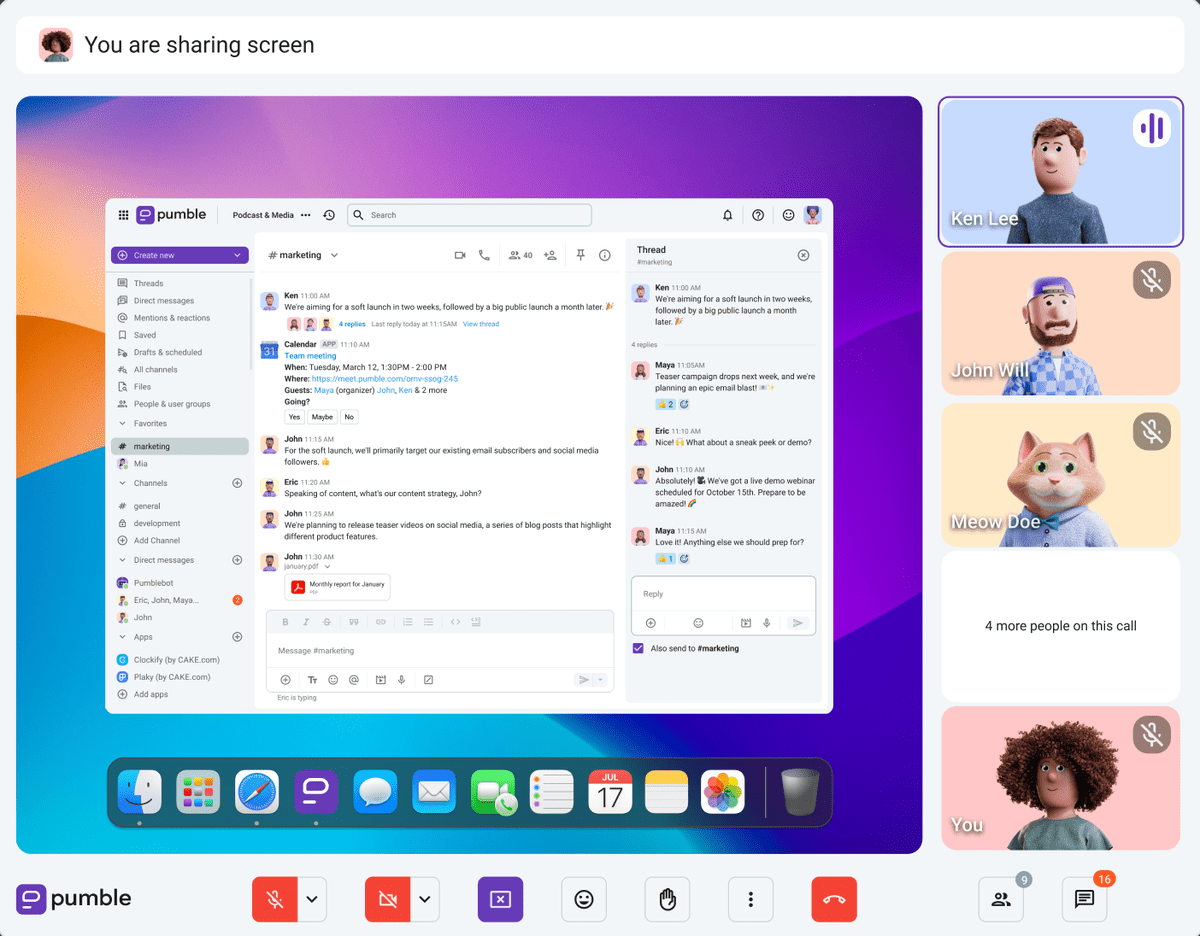Add people to the #marketing channel
Image resolution: width=1200 pixels, height=936 pixels.
pyautogui.click(x=553, y=255)
